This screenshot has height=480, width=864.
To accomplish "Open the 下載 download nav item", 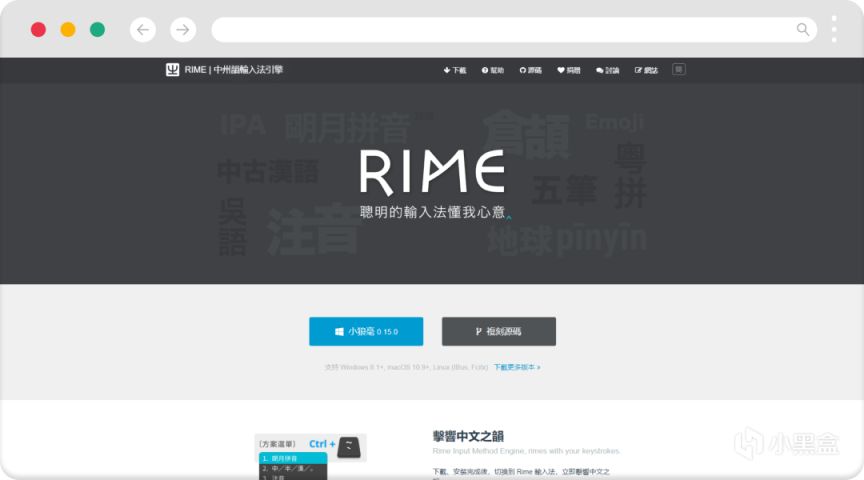I will (455, 70).
